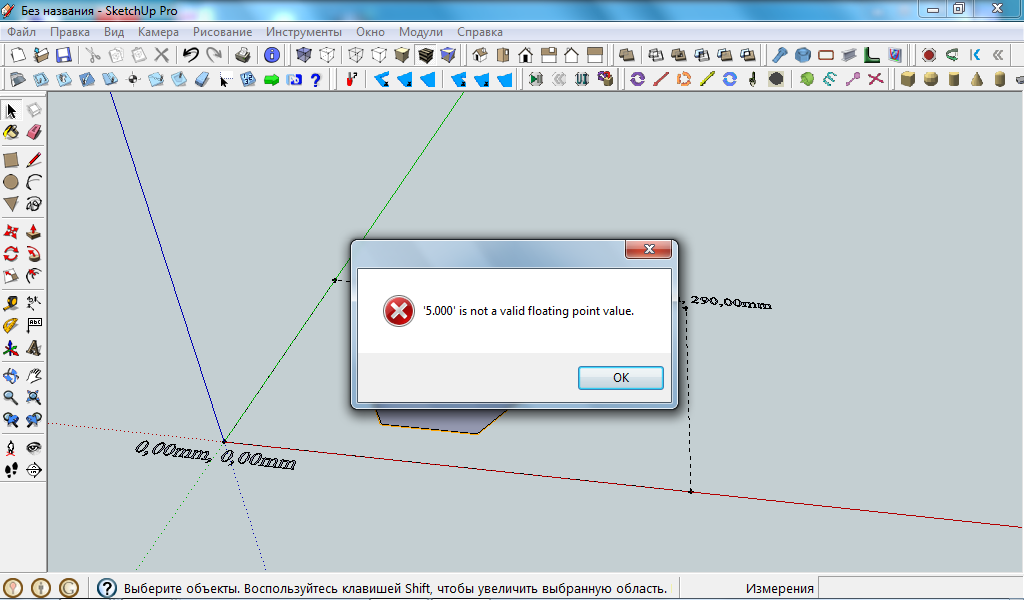Screen dimensions: 1024x600
Task: Close the floating point error dialog
Action: pos(651,249)
